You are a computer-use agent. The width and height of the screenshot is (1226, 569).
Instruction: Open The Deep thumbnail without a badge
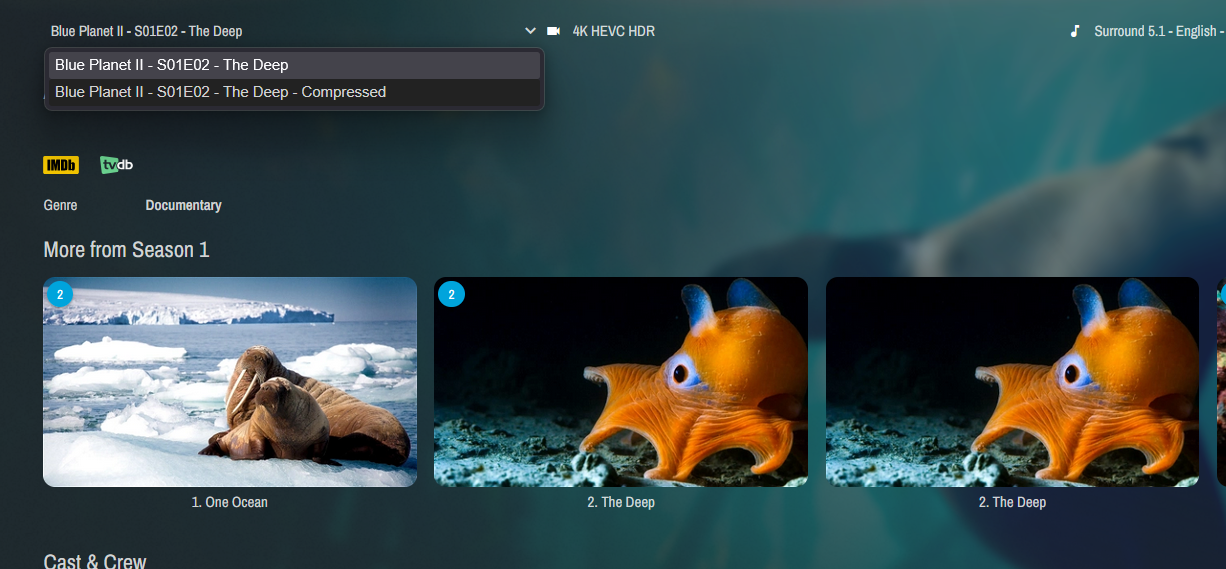pyautogui.click(x=1012, y=382)
